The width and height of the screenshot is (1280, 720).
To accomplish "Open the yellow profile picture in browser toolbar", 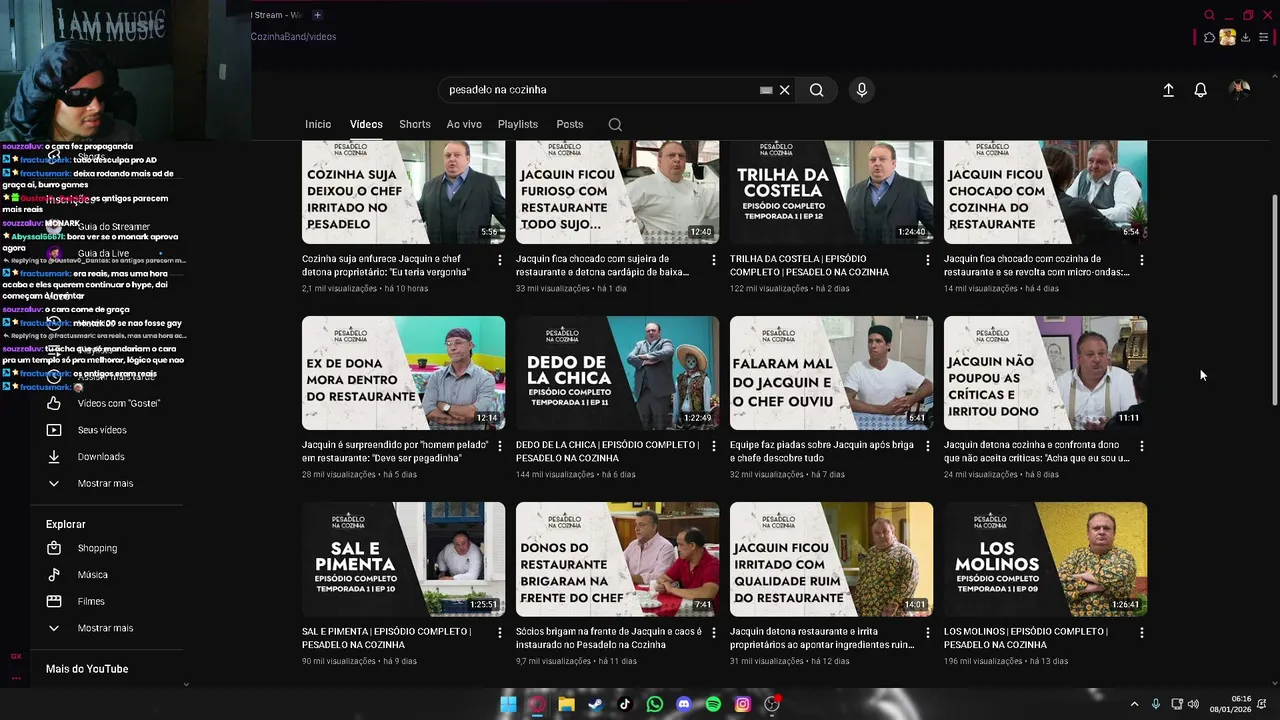I will [x=1227, y=37].
